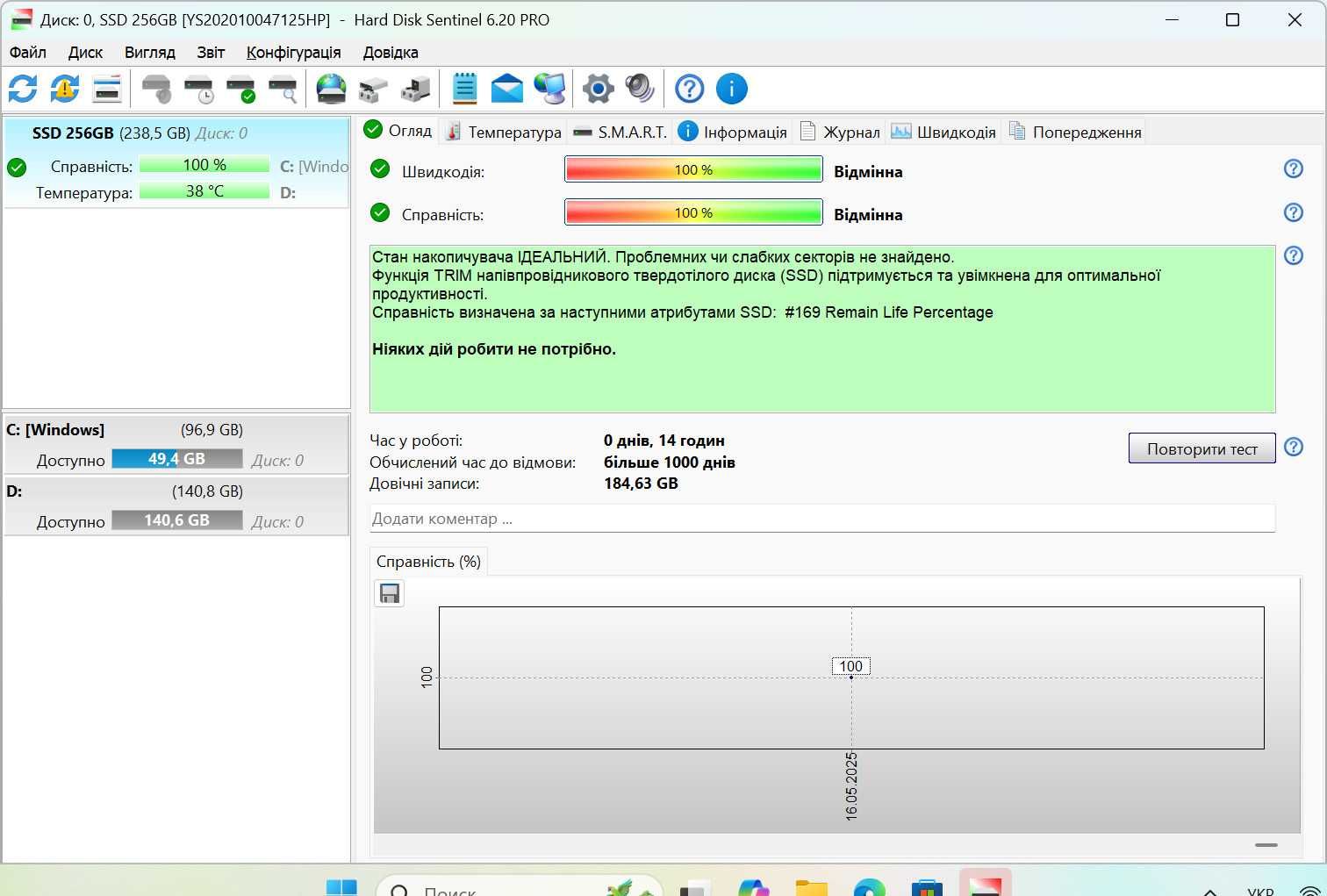
Task: Click the disk with clock icon
Action: click(198, 89)
